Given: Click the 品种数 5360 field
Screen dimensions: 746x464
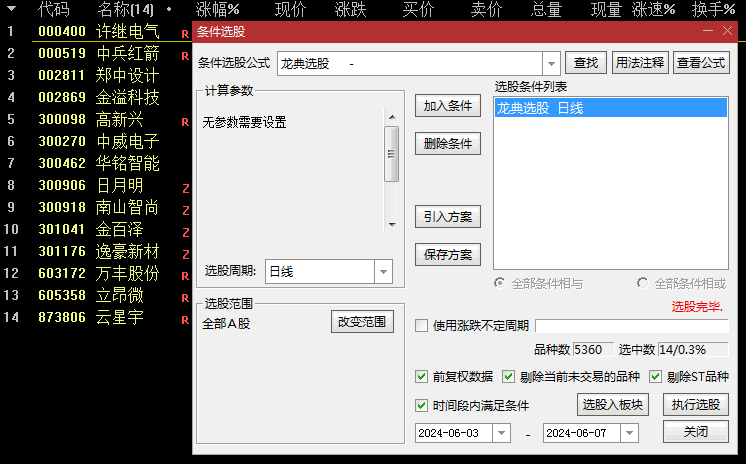Looking at the screenshot, I should pyautogui.click(x=593, y=350).
